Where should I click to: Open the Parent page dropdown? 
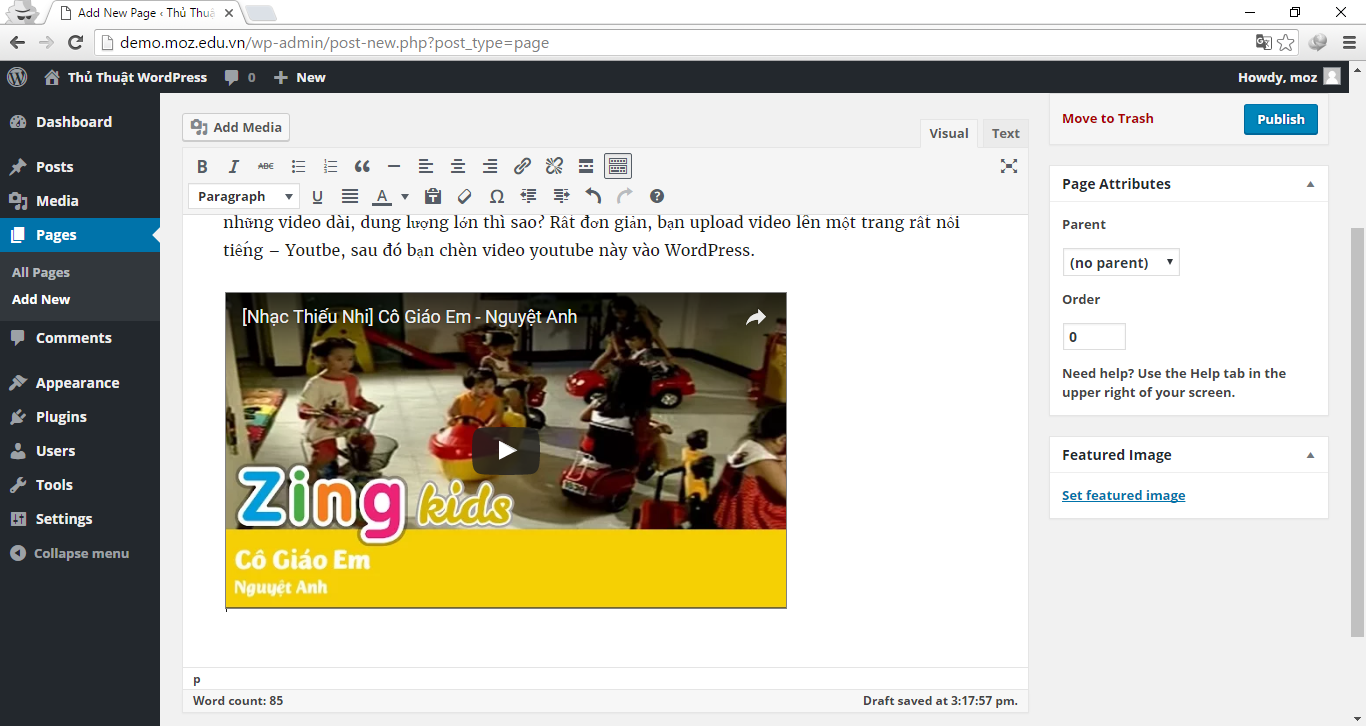point(1121,262)
